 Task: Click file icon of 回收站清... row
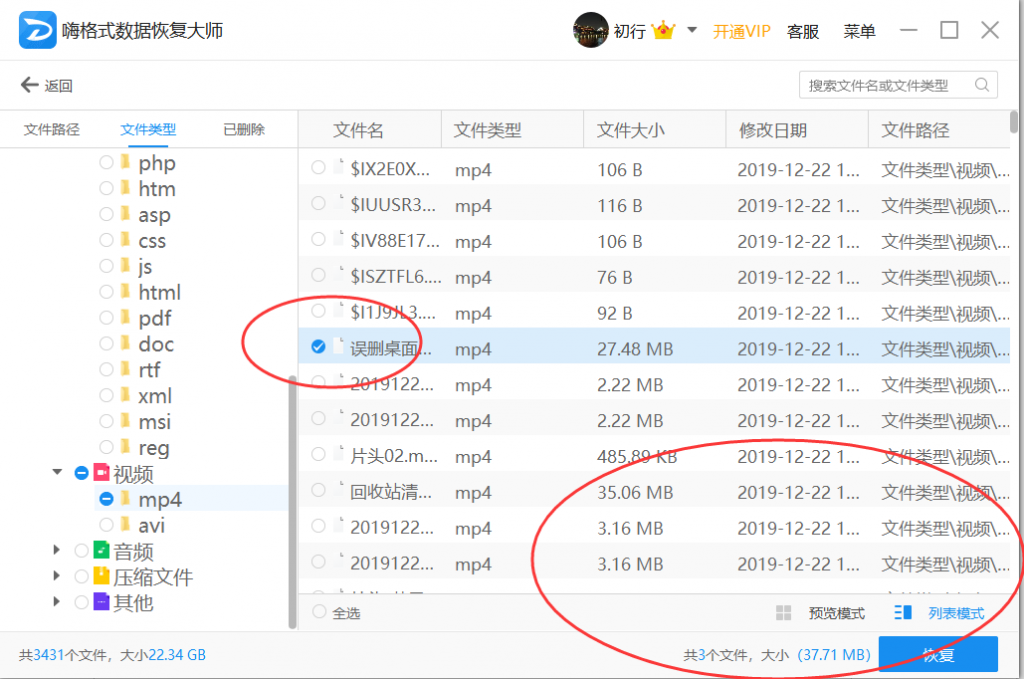[338, 489]
